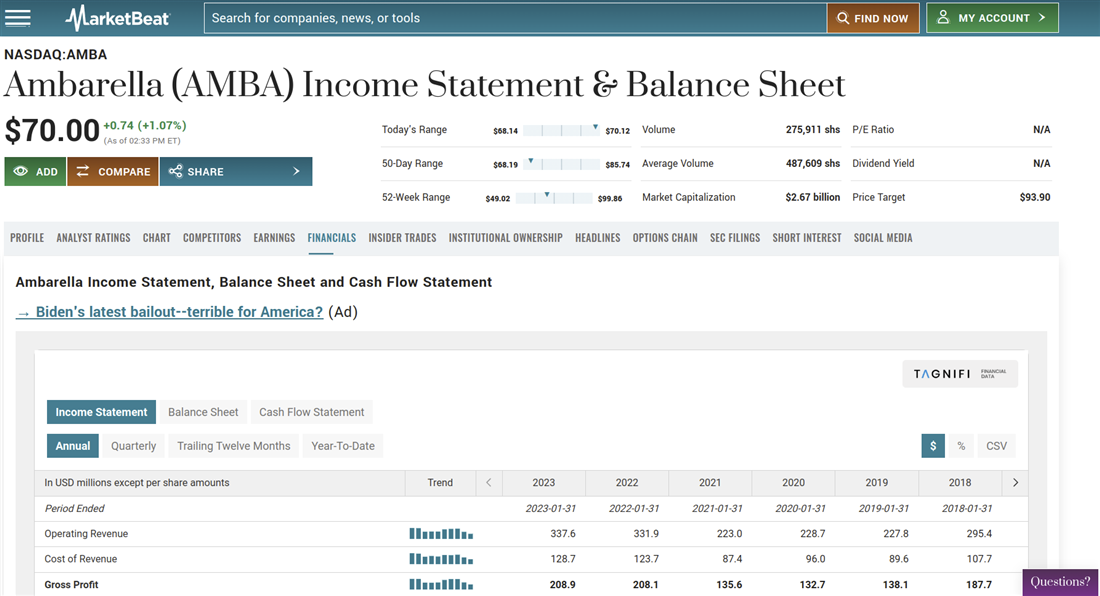
Task: Click the Compare arrows button
Action: click(113, 172)
